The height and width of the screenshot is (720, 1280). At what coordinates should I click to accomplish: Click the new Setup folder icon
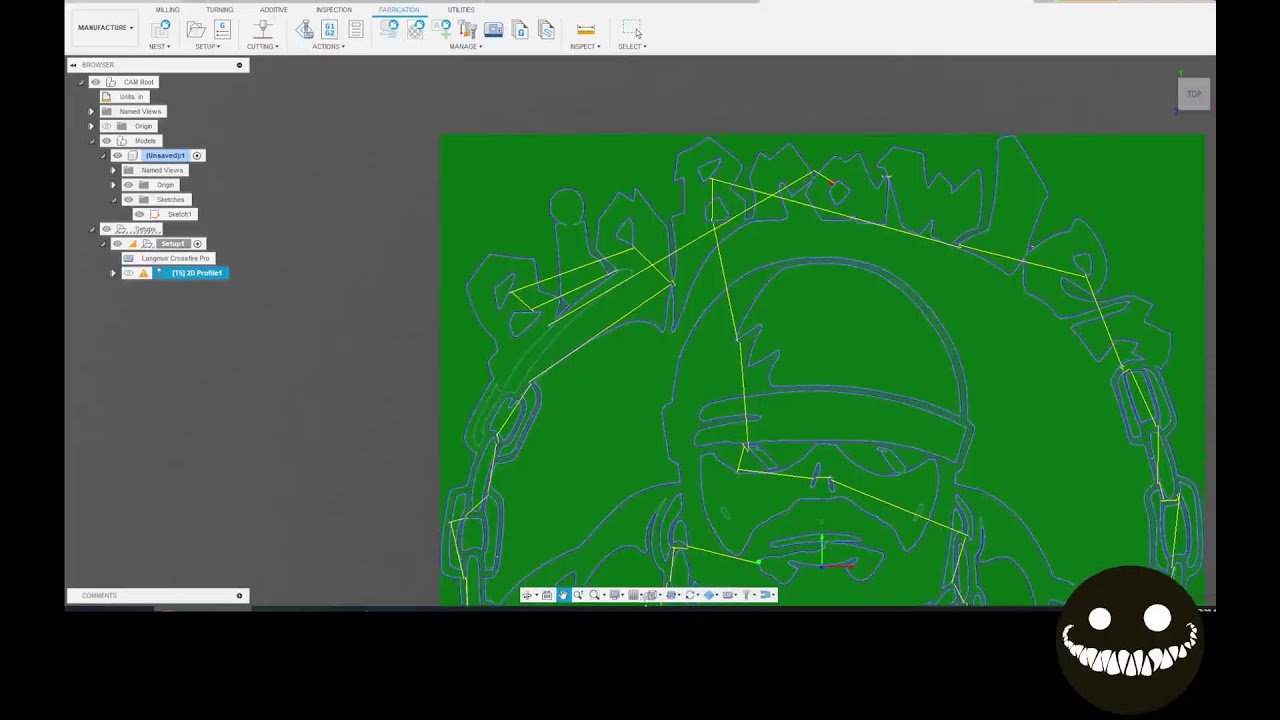coord(196,30)
